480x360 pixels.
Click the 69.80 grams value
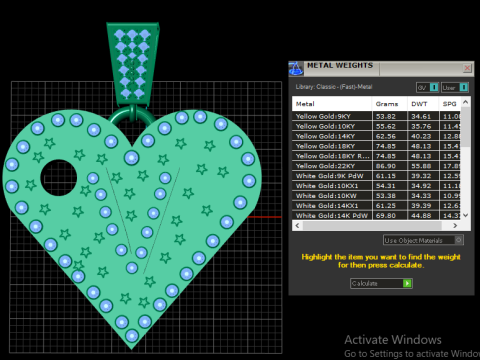pos(386,216)
